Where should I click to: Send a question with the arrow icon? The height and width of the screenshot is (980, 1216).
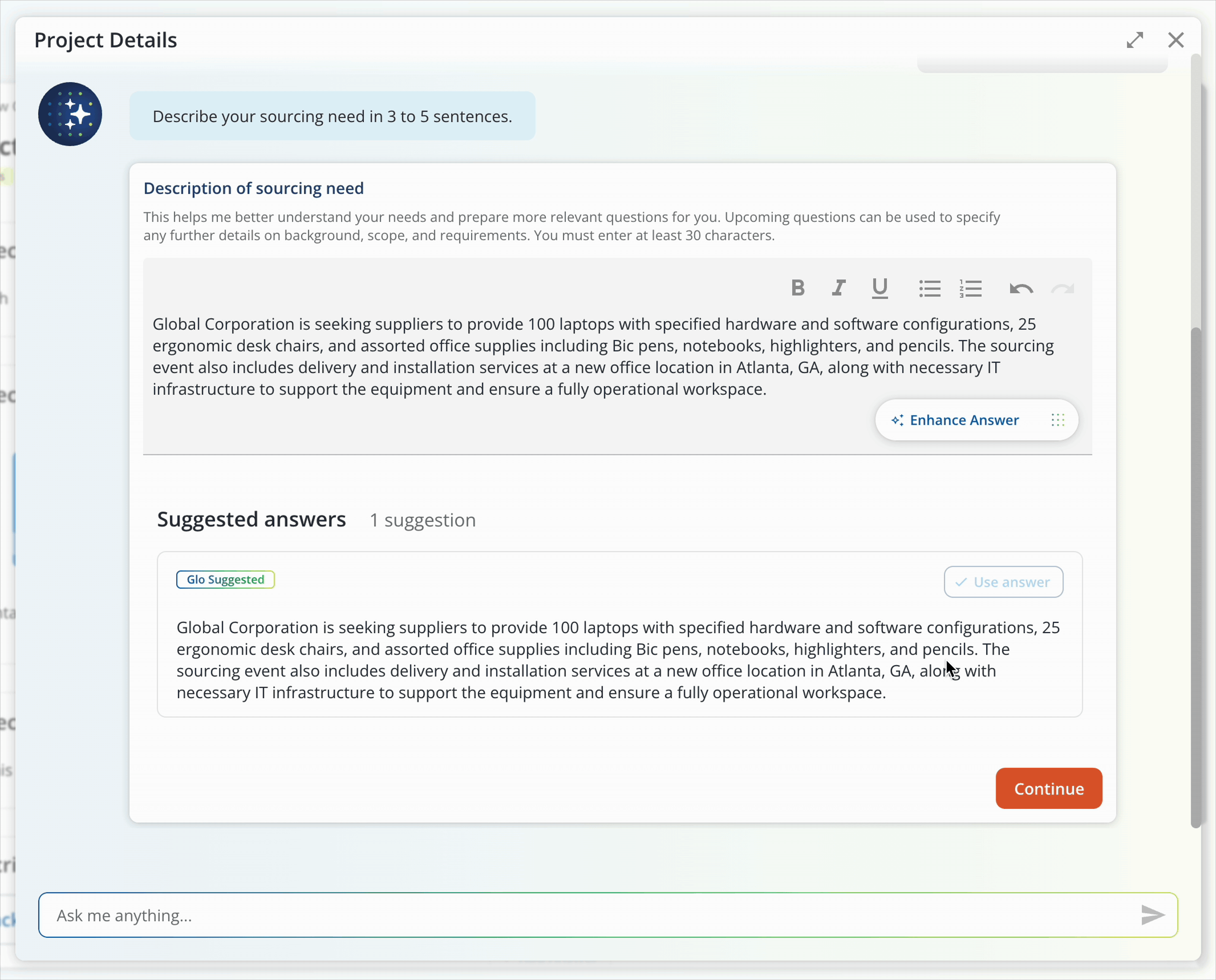(x=1152, y=915)
